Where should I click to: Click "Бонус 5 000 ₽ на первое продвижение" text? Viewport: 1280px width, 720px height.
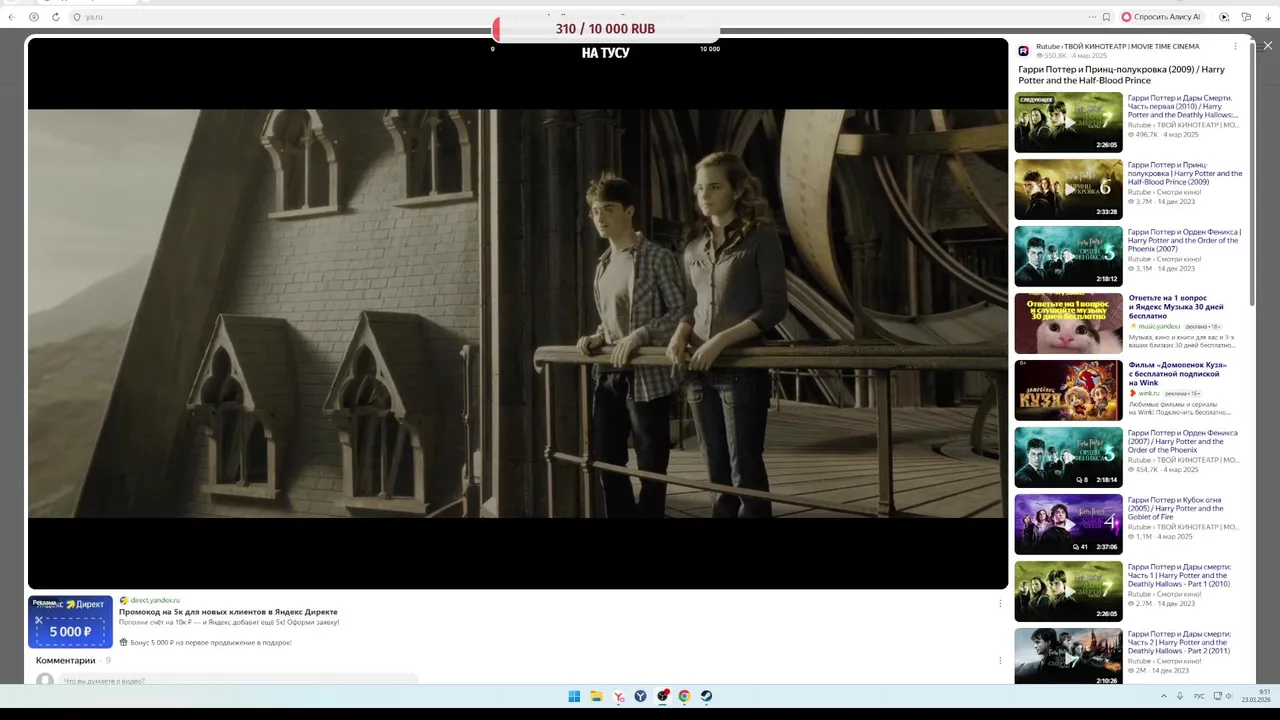(211, 643)
